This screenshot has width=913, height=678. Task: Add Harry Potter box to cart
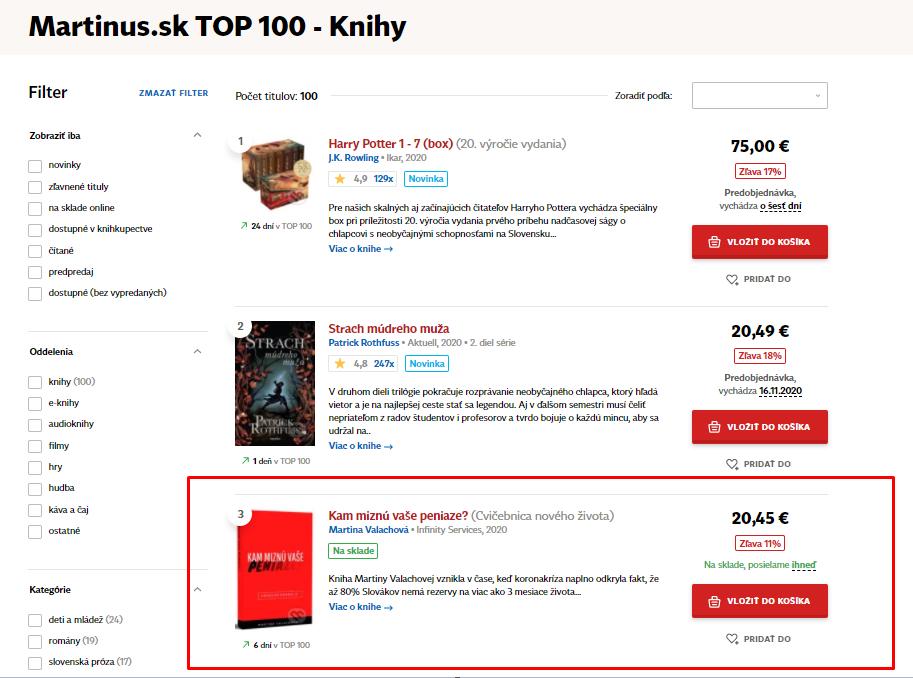[x=760, y=242]
